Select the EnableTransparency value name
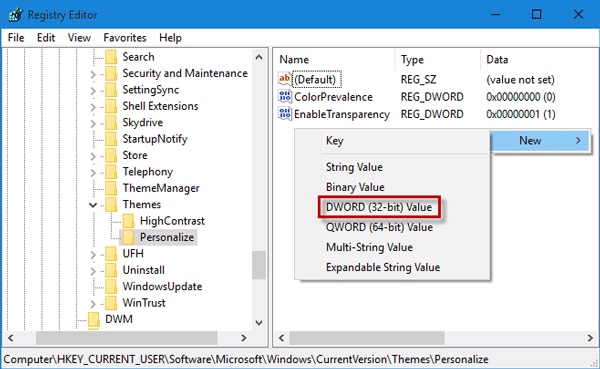This screenshot has width=600, height=369. (x=342, y=114)
